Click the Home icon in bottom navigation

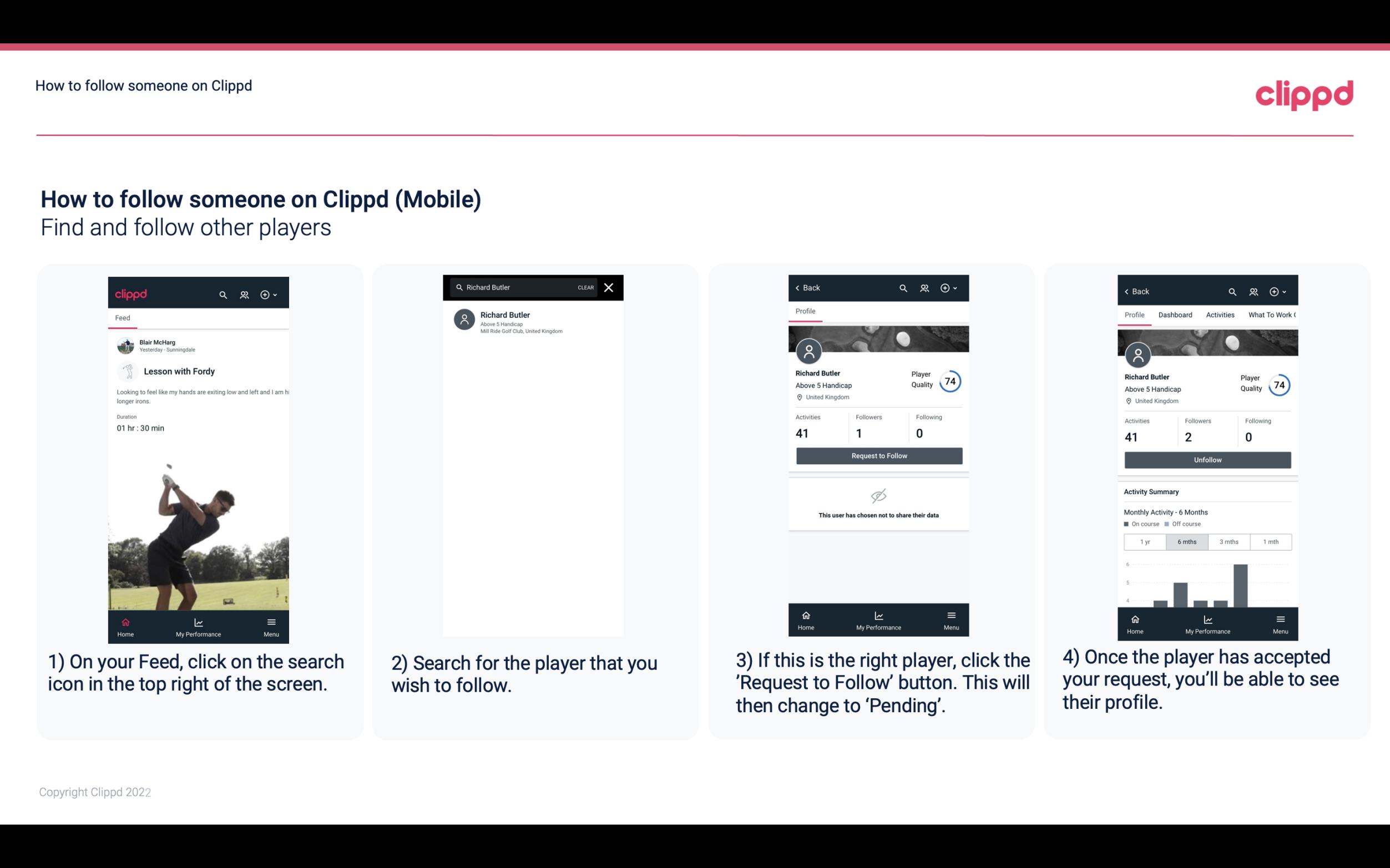(125, 620)
